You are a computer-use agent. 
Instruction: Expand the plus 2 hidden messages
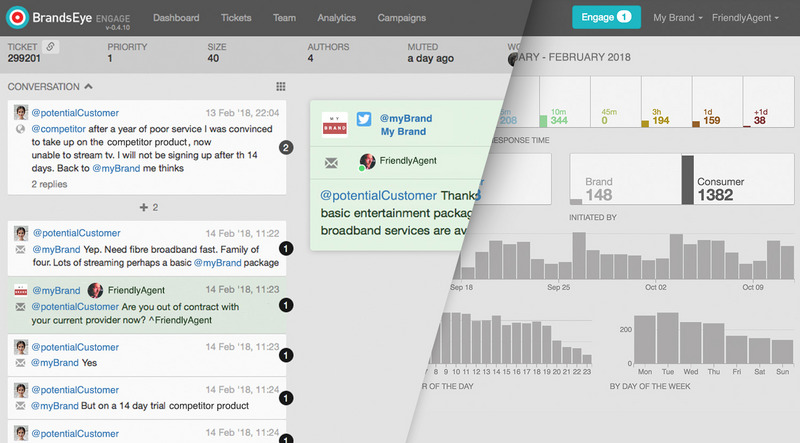[x=148, y=207]
